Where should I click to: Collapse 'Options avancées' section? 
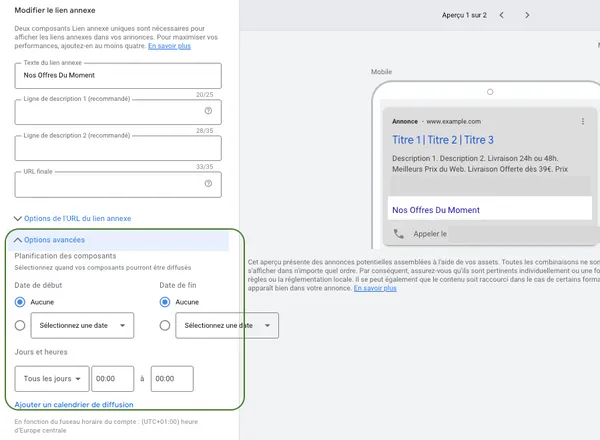(49, 240)
